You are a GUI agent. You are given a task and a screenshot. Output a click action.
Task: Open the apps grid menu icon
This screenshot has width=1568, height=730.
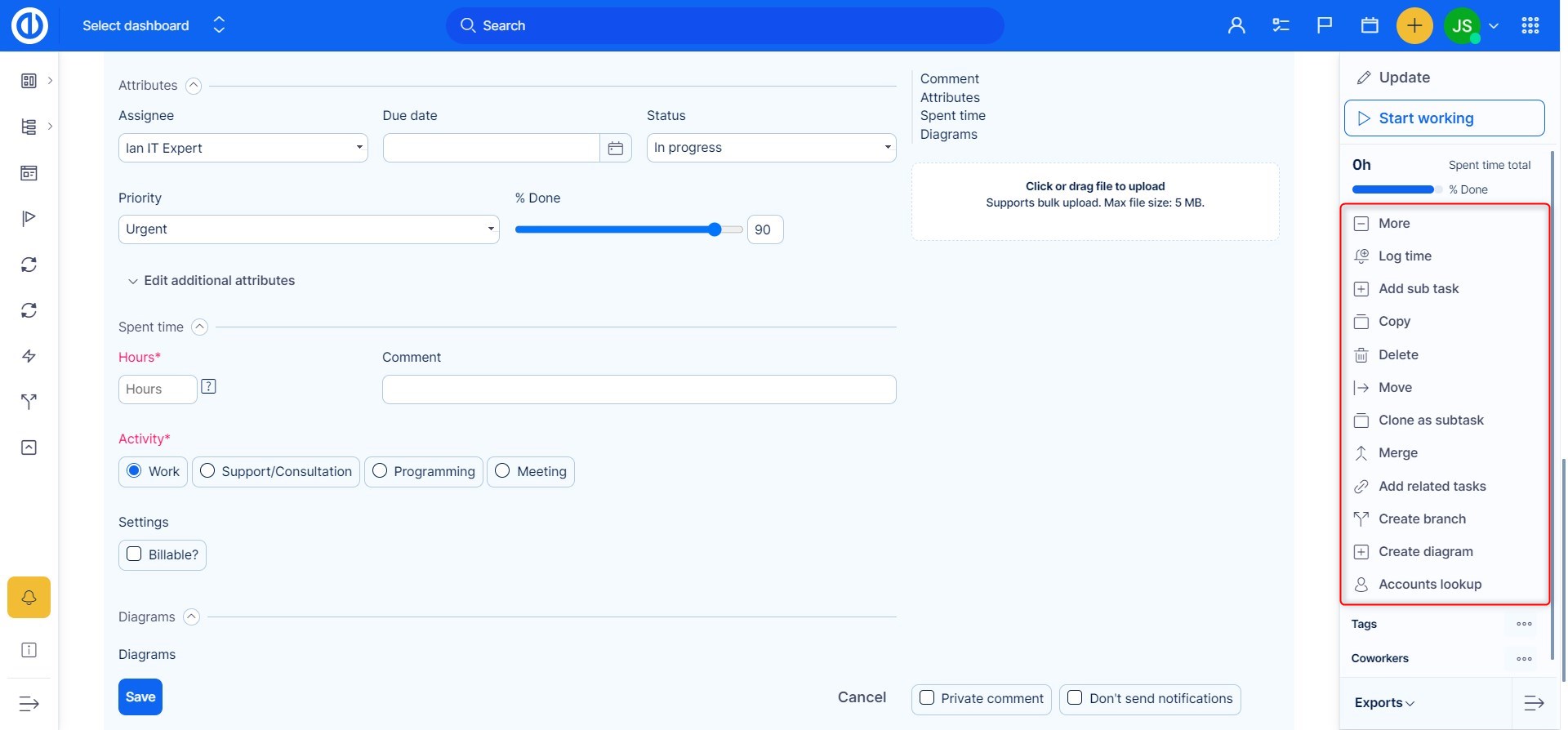1530,26
